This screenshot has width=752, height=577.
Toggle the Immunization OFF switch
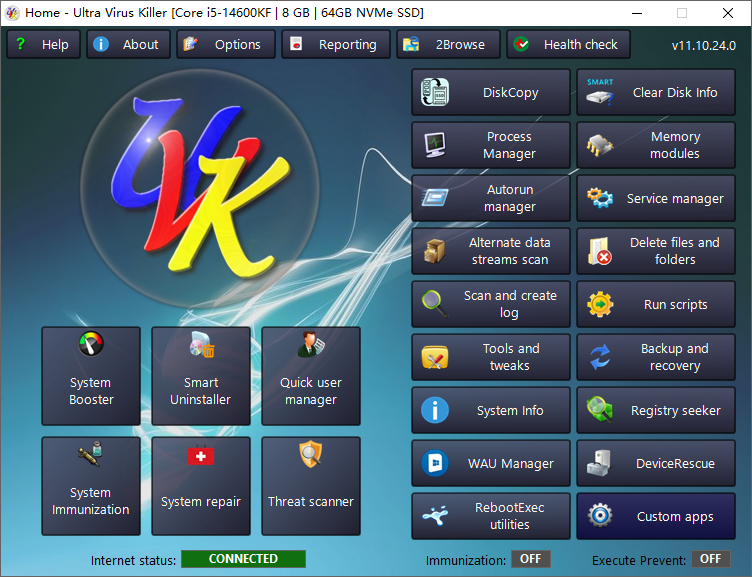click(x=530, y=559)
